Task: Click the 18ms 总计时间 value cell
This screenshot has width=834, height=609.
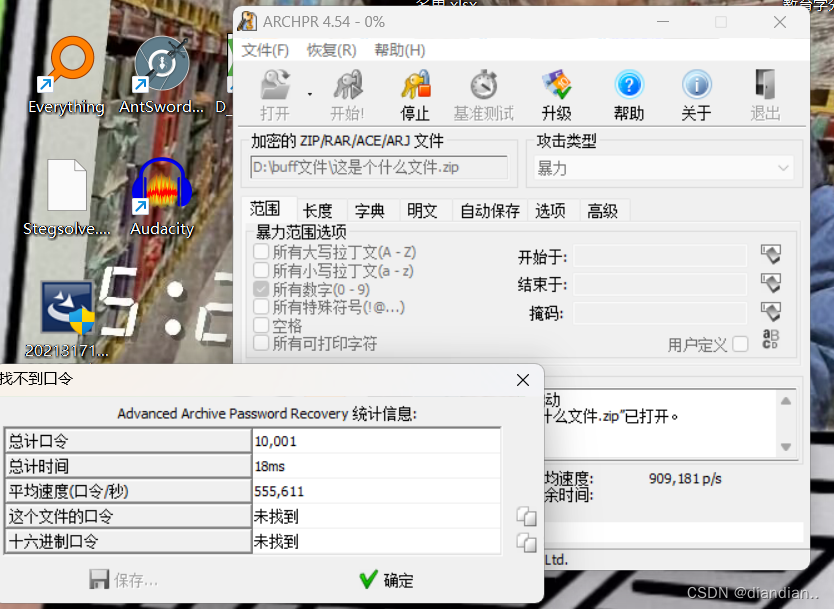Action: 377,466
